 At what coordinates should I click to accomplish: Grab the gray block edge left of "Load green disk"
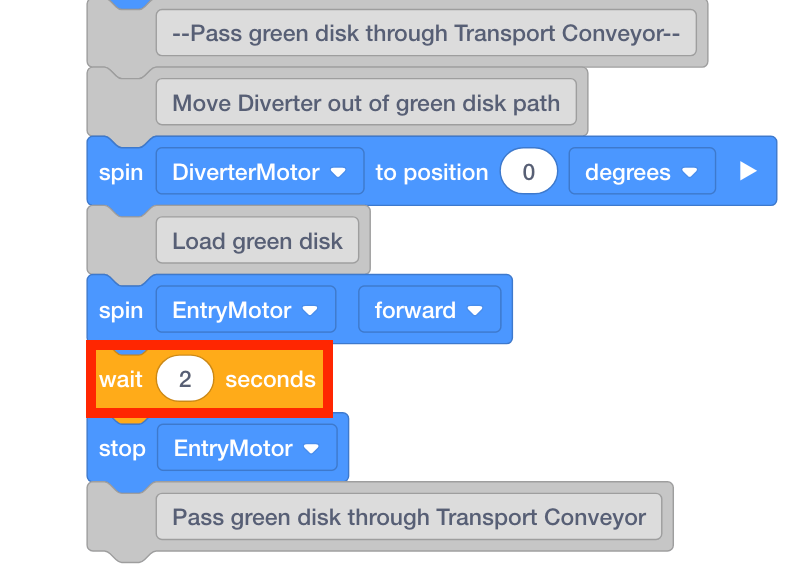point(120,241)
